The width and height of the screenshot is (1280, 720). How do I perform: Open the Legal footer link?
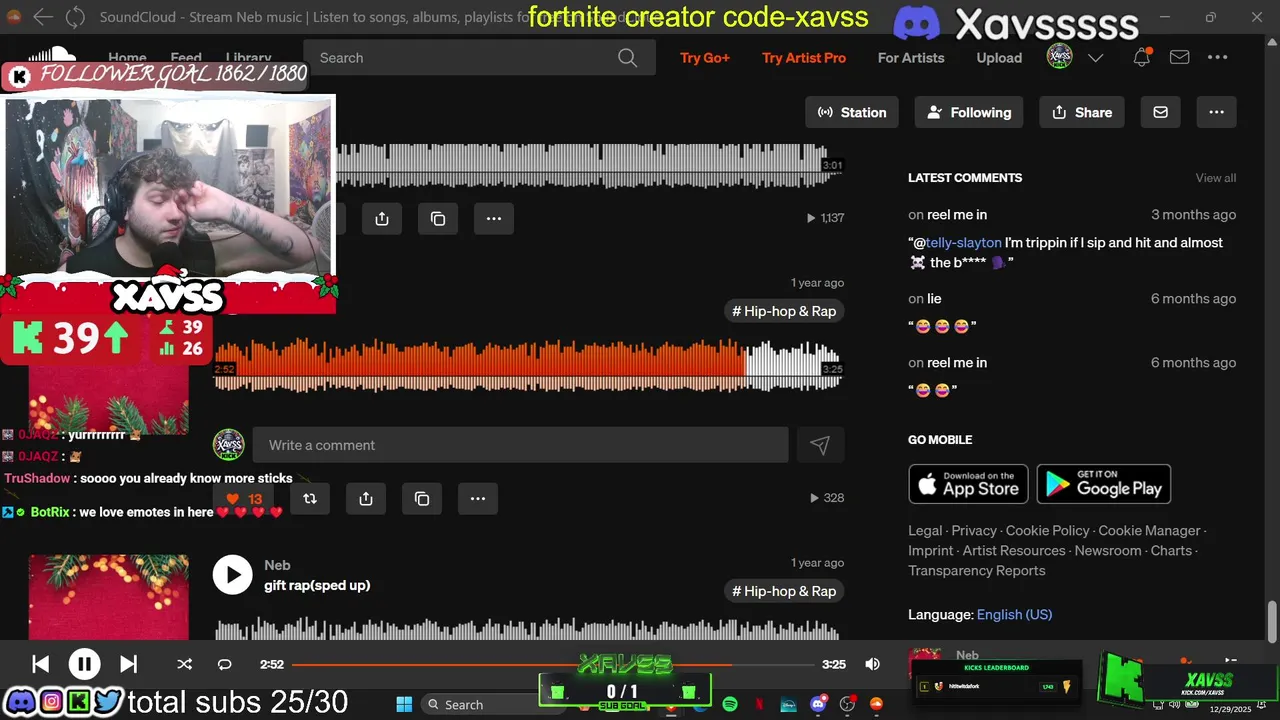point(925,531)
